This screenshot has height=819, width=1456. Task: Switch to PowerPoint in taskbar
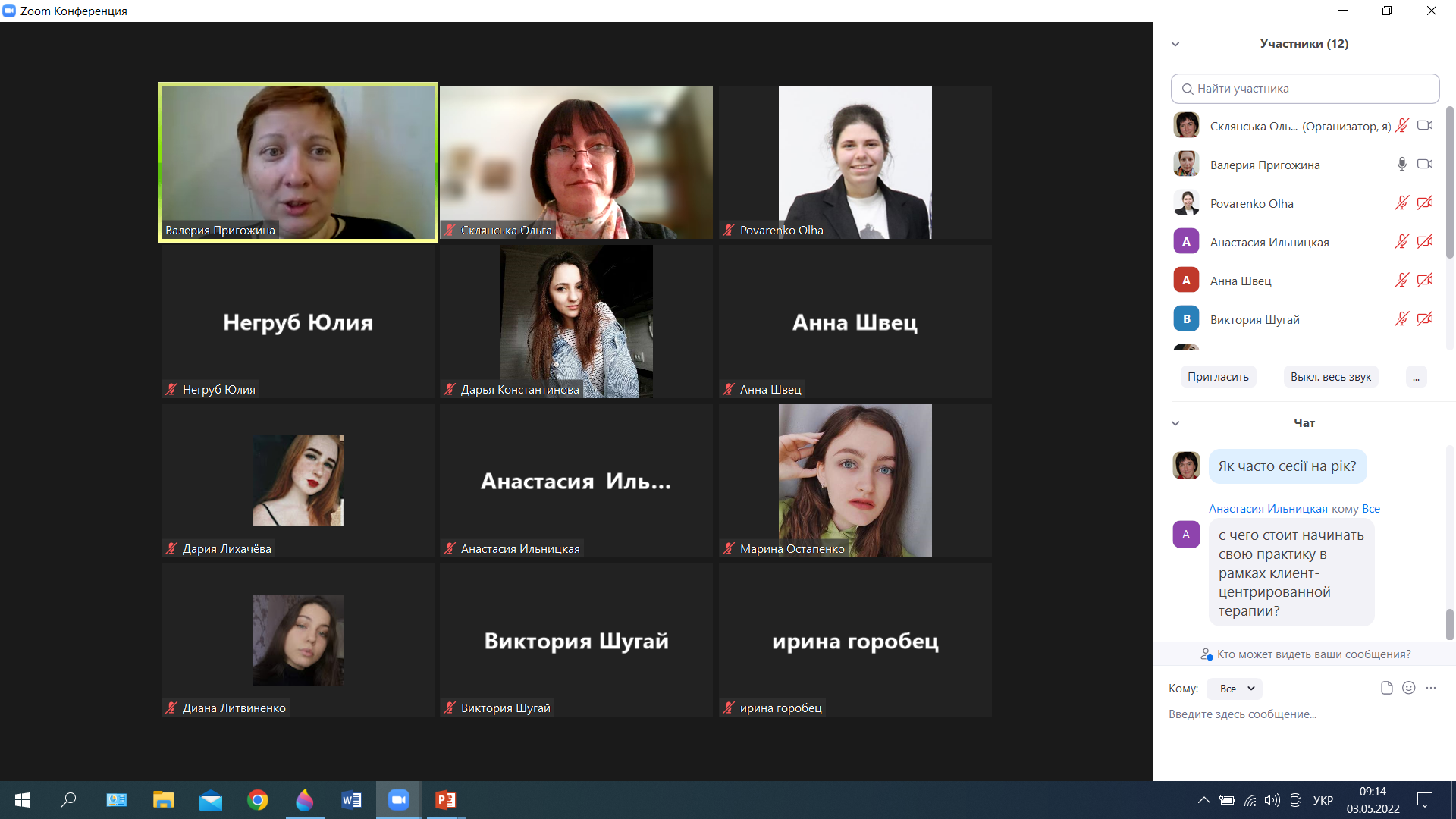tap(446, 800)
